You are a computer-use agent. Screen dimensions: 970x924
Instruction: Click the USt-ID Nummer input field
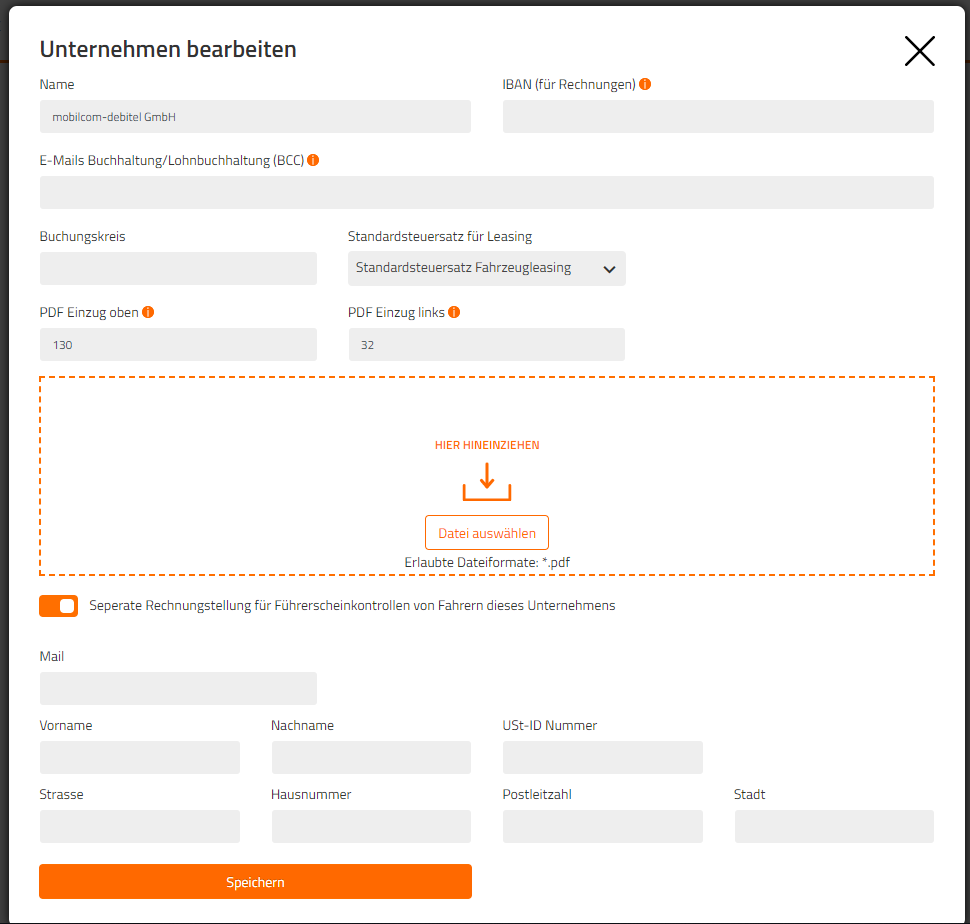tap(603, 758)
